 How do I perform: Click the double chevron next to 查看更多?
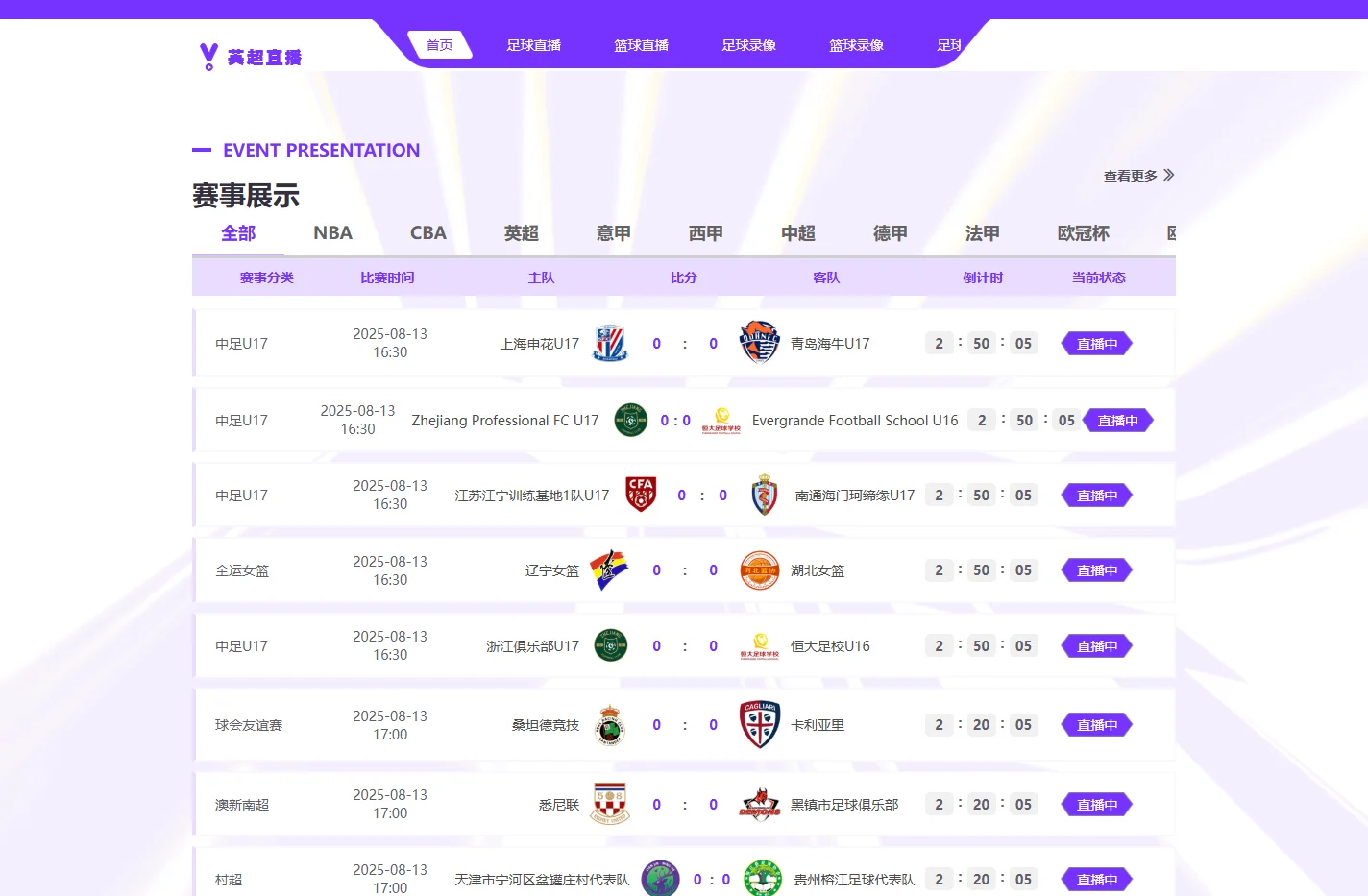coord(1169,175)
